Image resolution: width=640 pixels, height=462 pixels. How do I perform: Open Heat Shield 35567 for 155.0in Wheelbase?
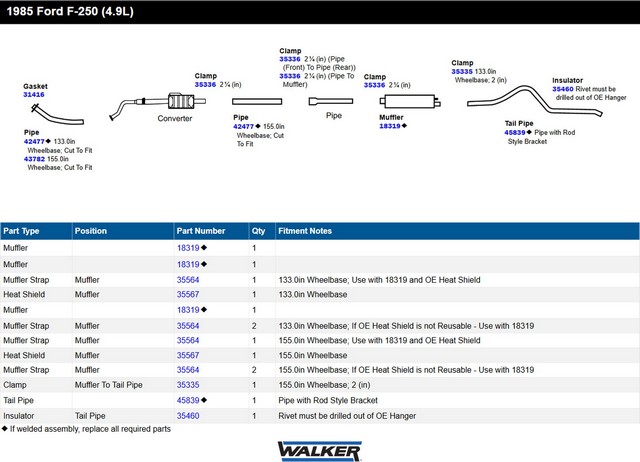tap(188, 355)
